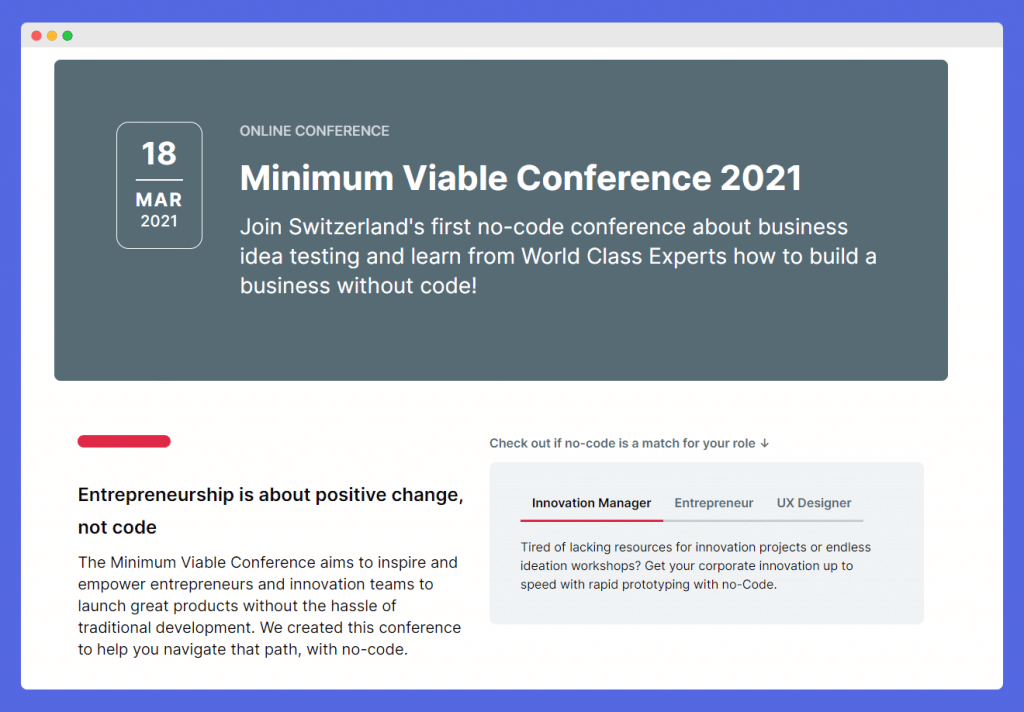Click the yellow minimize window dot
Viewport: 1024px width, 712px height.
52,36
